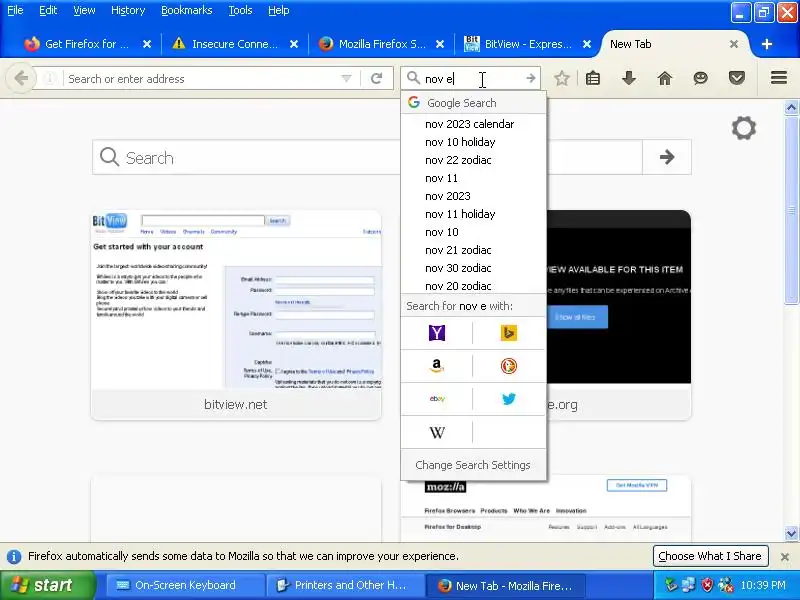Click the search bar magnifier icon
Viewport: 800px width, 600px height.
point(413,78)
